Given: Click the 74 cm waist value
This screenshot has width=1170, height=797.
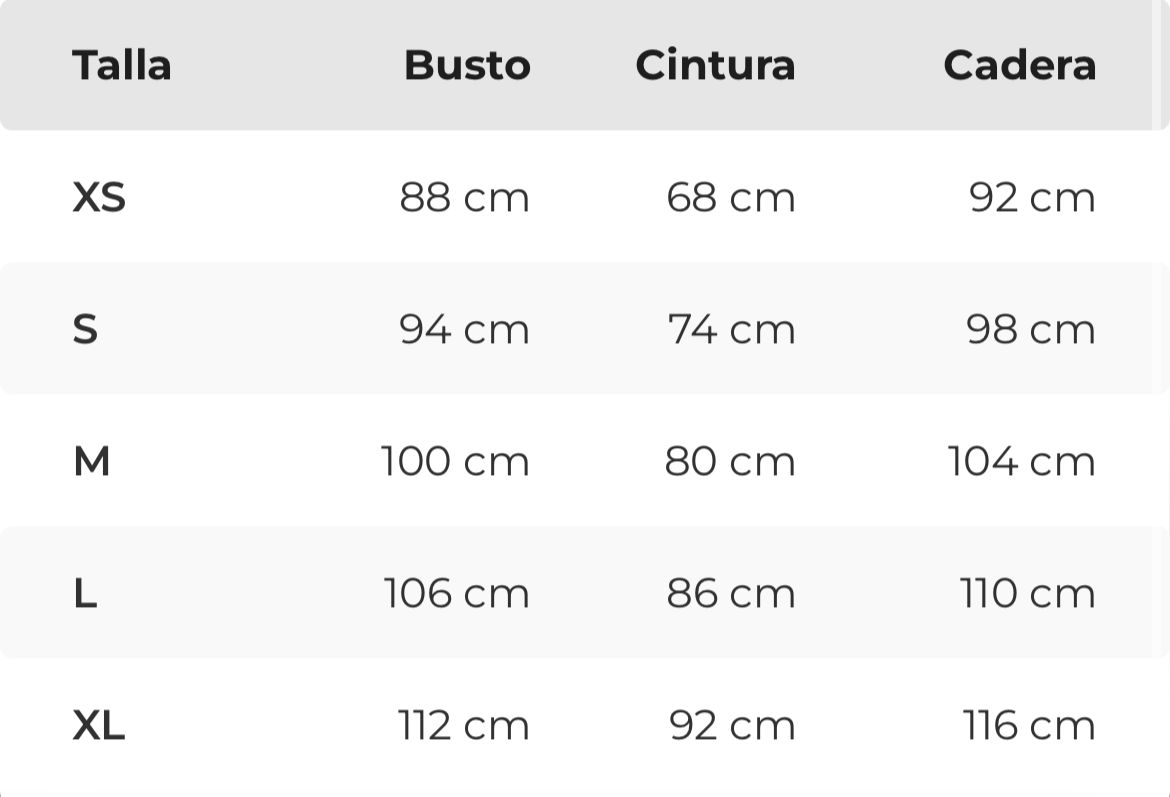Looking at the screenshot, I should [731, 329].
